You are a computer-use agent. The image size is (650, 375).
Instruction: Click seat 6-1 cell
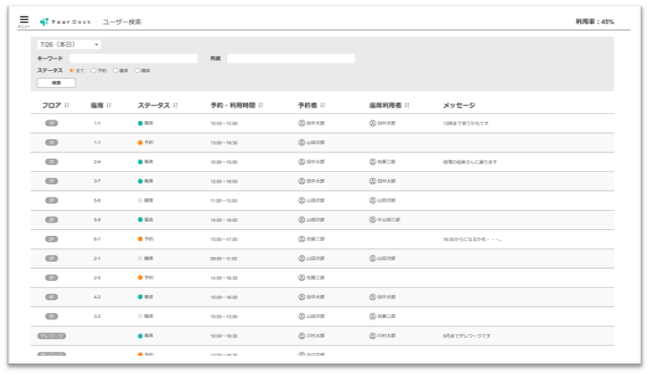tap(97, 240)
